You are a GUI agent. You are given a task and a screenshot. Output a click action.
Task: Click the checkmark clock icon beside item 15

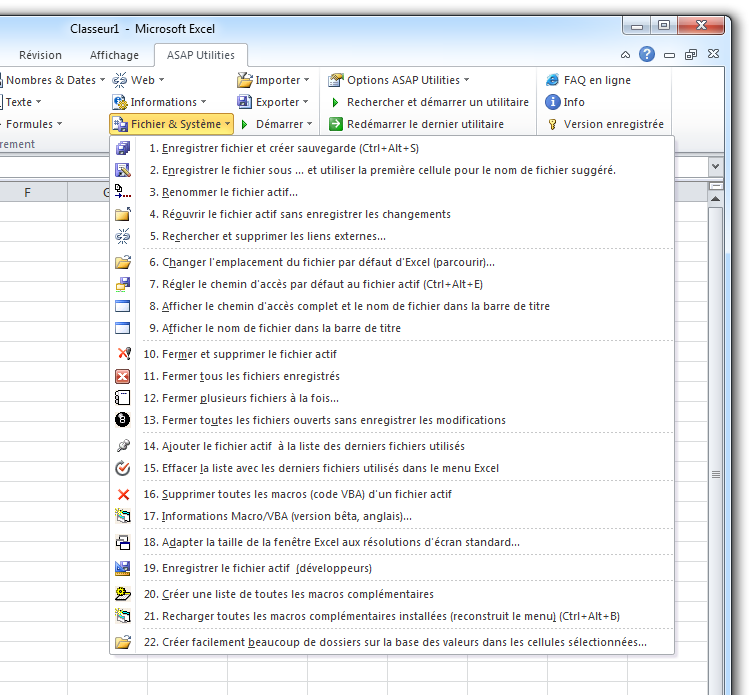click(123, 468)
